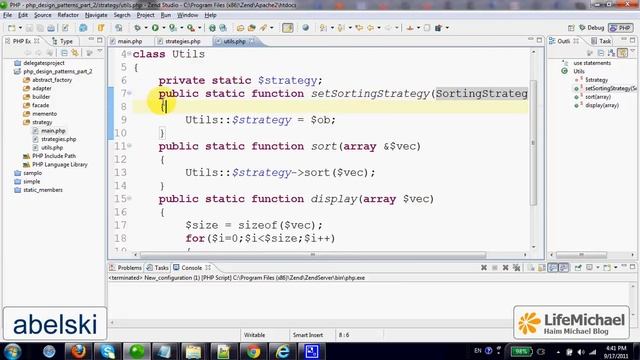Screen dimensions: 640x360
Task: Click the Debug bug toolbar icon
Action: tap(138, 28)
